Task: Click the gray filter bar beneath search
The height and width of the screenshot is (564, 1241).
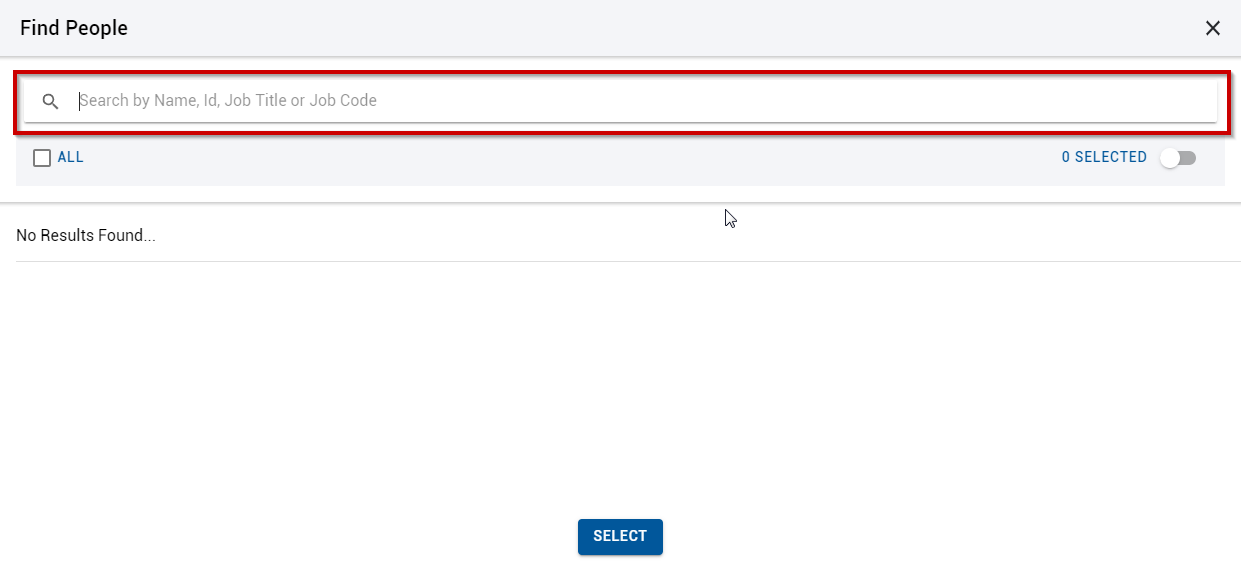Action: tap(620, 160)
